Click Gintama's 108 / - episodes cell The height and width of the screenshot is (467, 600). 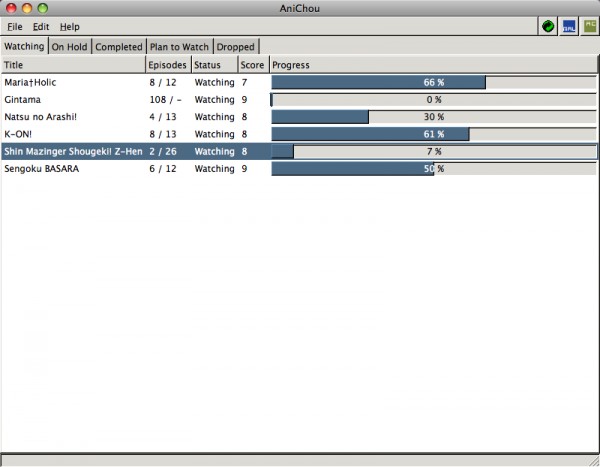click(x=165, y=100)
